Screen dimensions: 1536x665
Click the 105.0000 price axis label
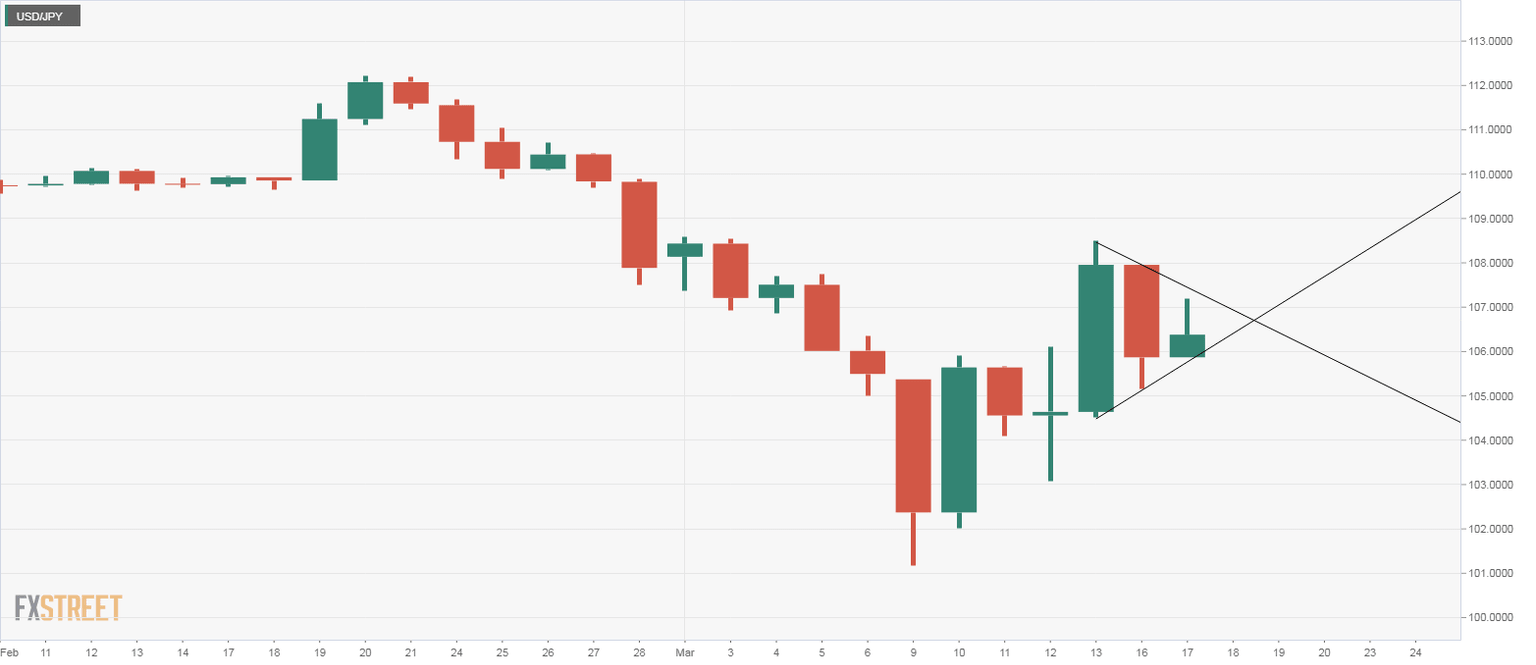(1488, 396)
